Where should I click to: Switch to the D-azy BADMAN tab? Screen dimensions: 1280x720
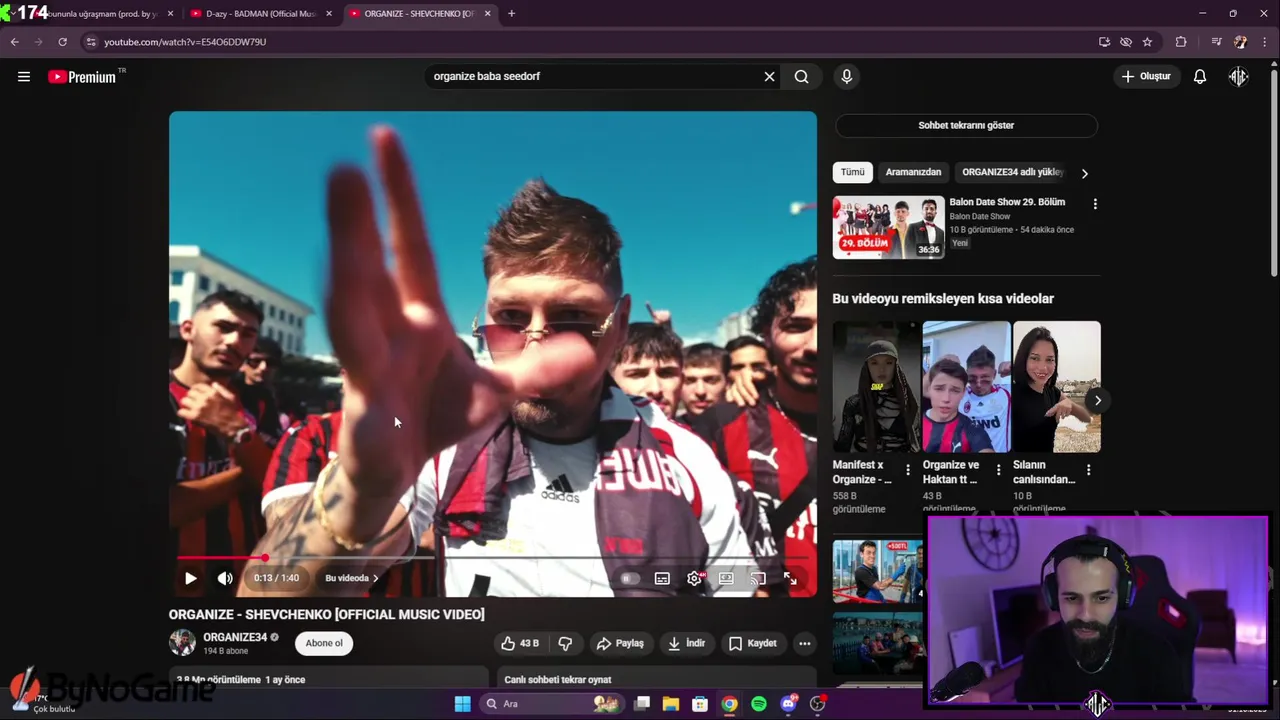[260, 14]
